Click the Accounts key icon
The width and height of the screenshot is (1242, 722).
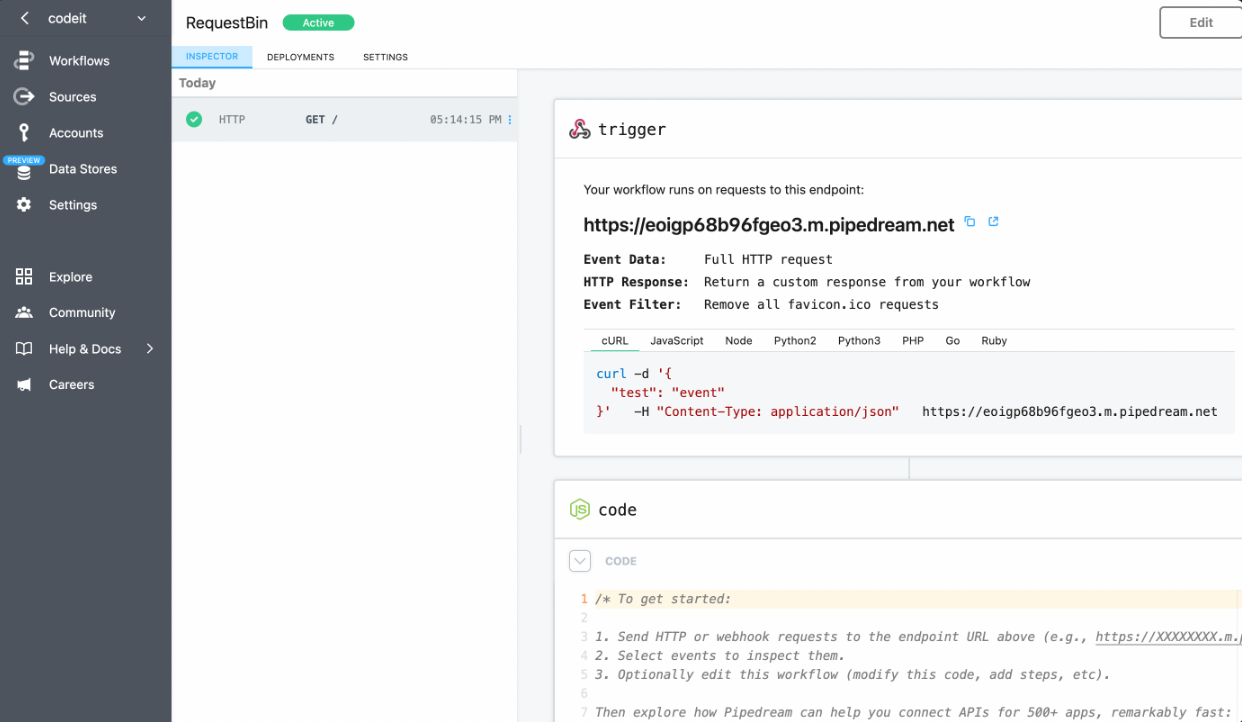pos(24,133)
